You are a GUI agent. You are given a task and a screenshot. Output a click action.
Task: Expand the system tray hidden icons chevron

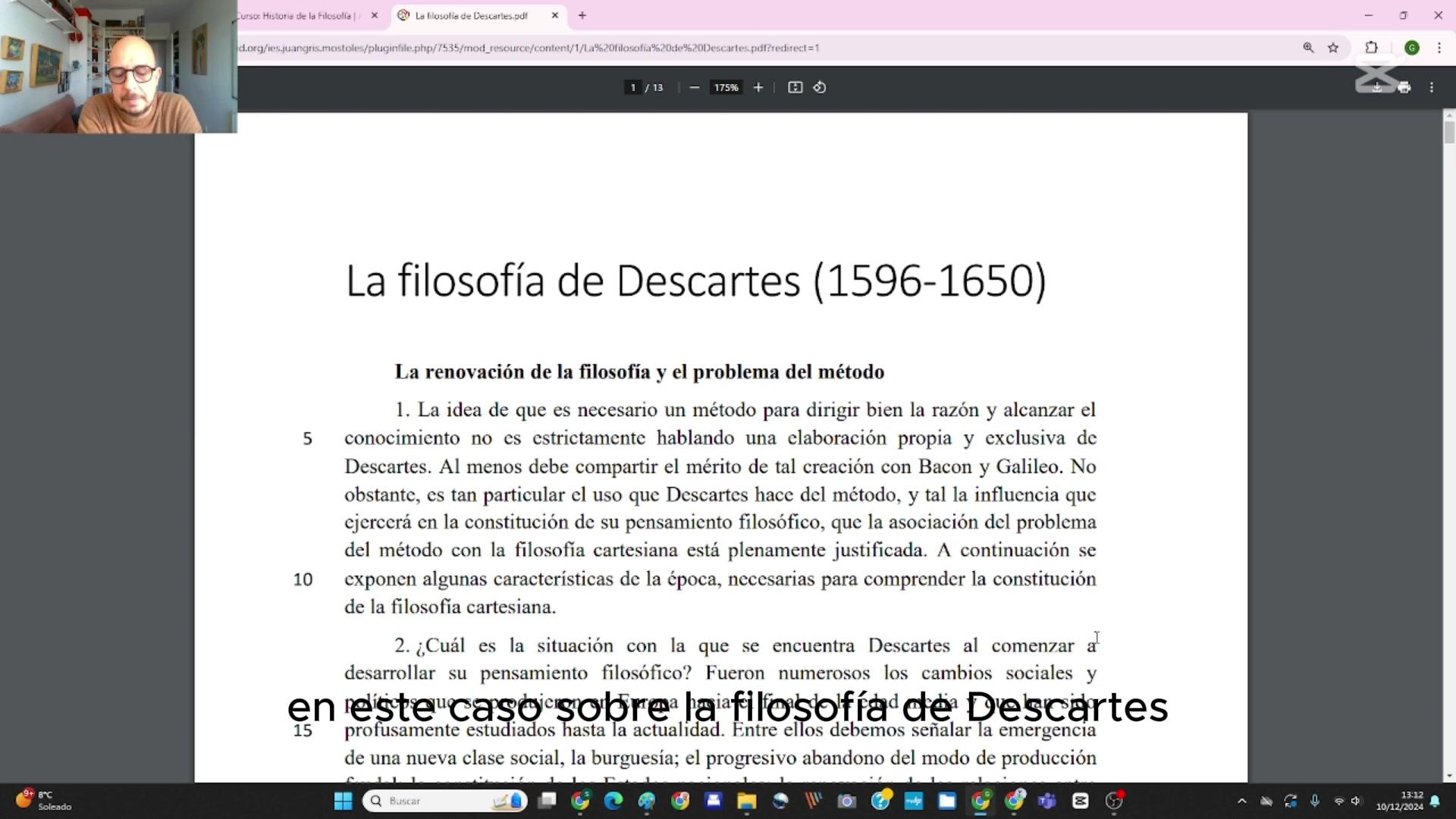click(x=1241, y=801)
